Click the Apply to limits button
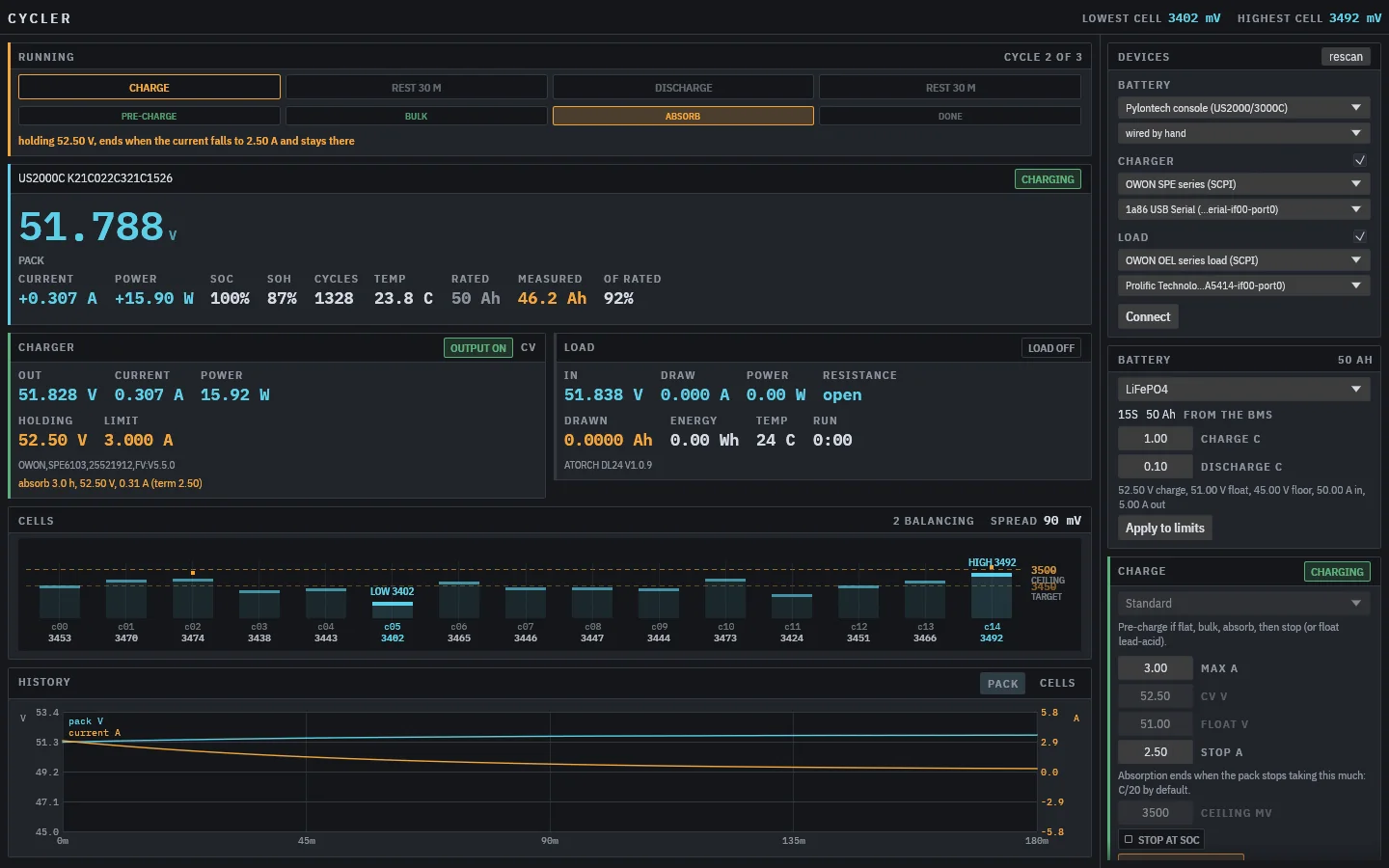The height and width of the screenshot is (868, 1389). coord(1165,528)
